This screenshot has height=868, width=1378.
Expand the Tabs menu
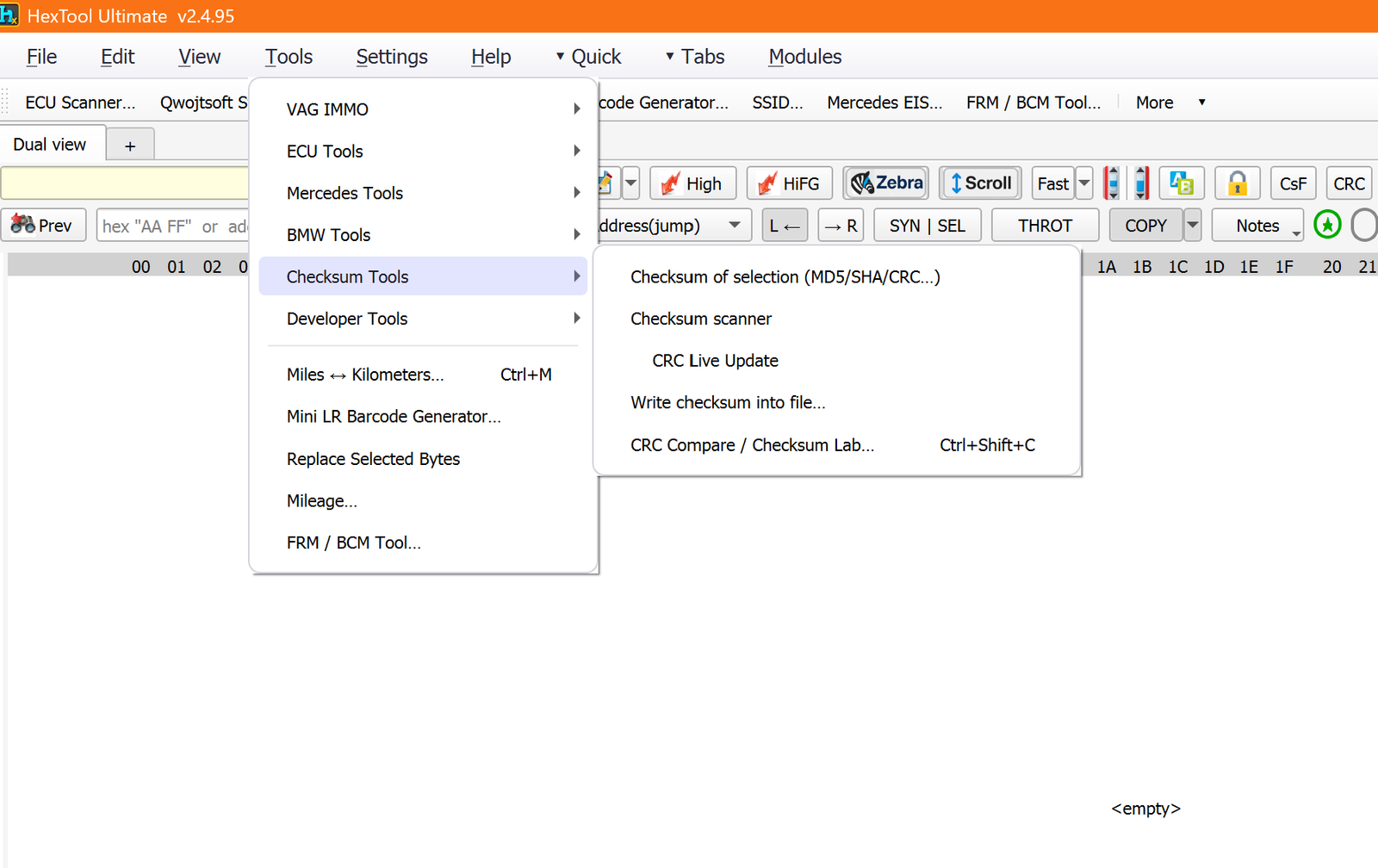tap(695, 57)
